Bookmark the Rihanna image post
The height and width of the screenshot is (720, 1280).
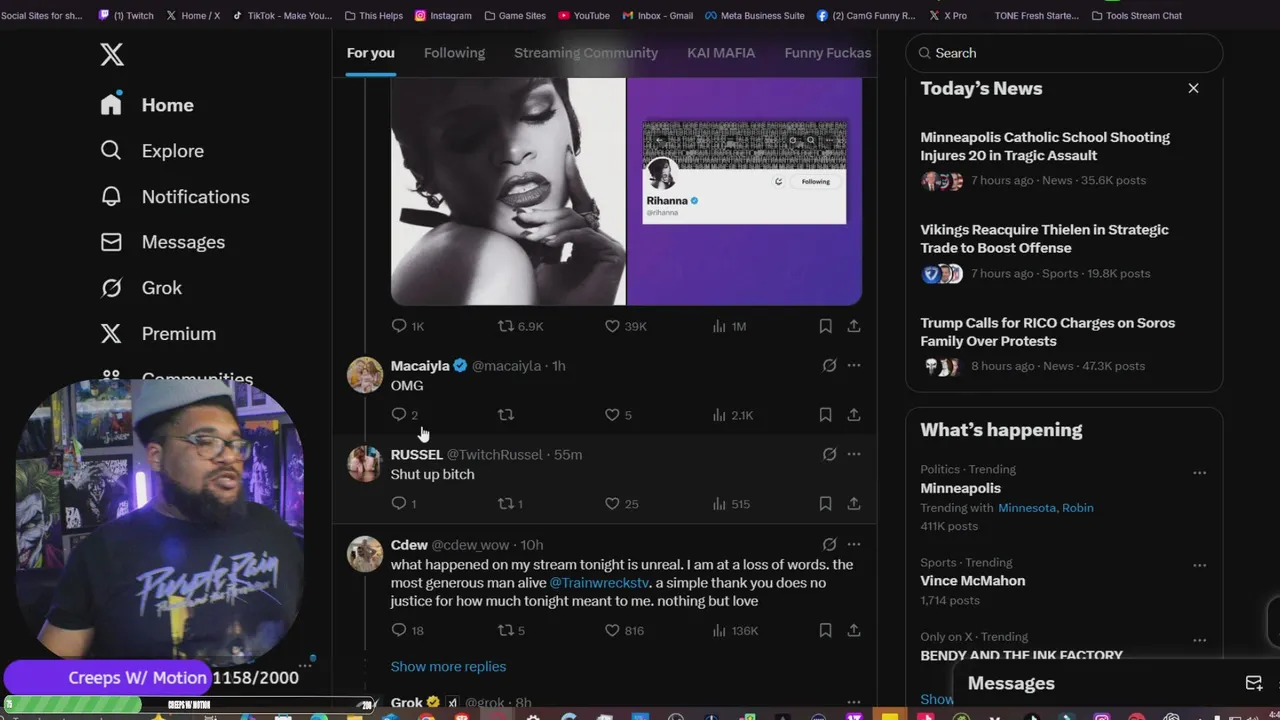pos(825,326)
